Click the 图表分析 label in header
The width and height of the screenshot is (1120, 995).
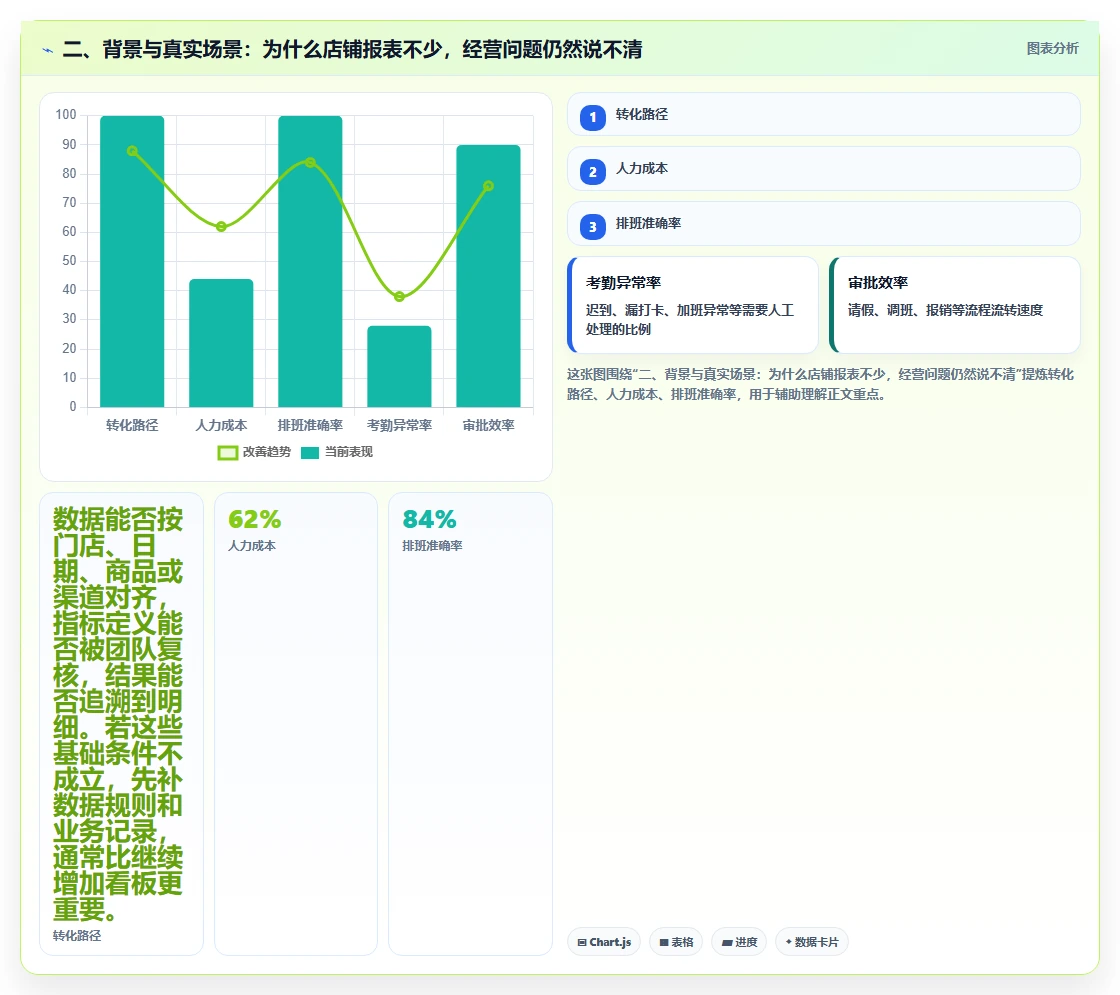click(x=1052, y=49)
